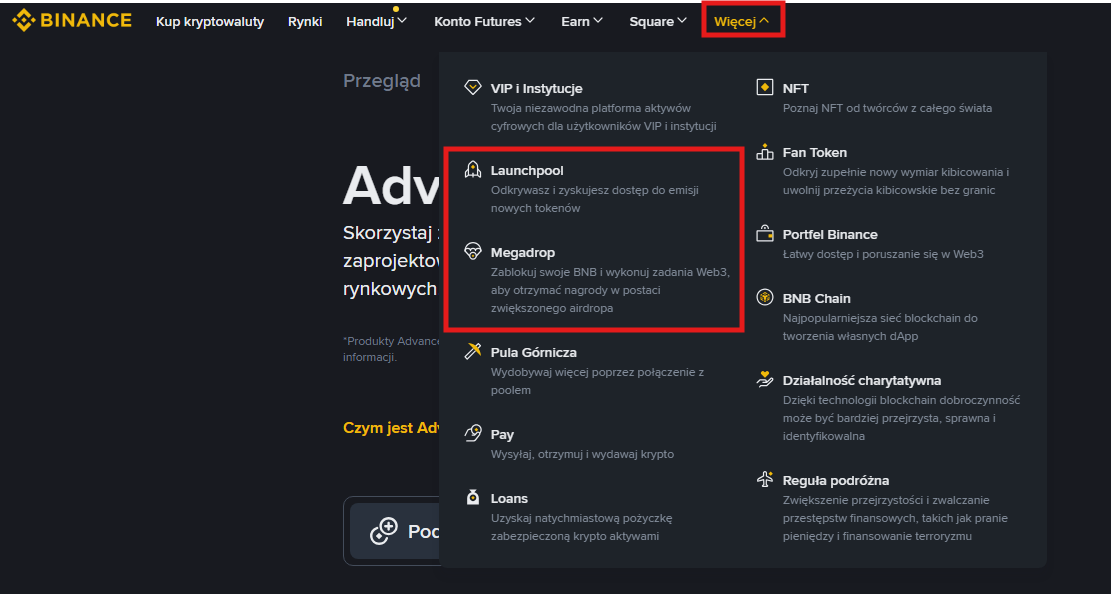1111x594 pixels.
Task: Open Rynki in the top navigation
Action: [x=305, y=22]
